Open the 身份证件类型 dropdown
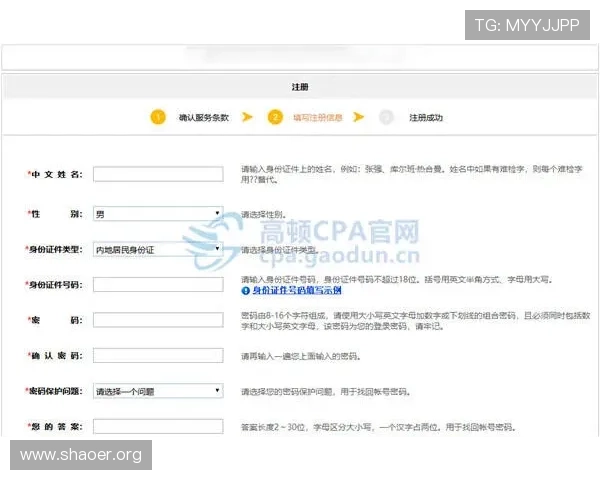 (158, 249)
